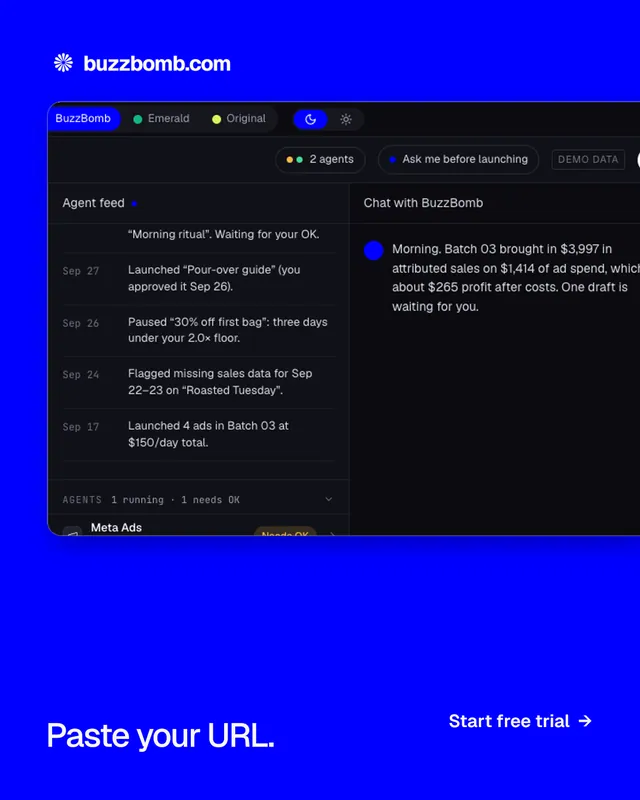Image resolution: width=640 pixels, height=800 pixels.
Task: Open the 2 agents status pill
Action: 320,159
